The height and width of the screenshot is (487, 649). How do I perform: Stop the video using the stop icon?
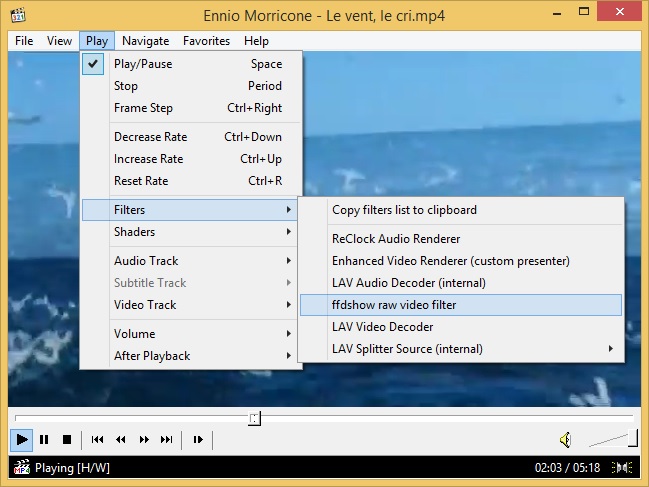(x=67, y=439)
